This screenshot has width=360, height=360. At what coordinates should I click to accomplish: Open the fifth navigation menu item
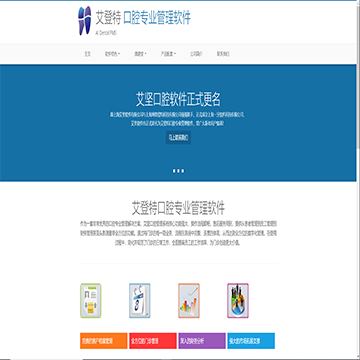coord(196,54)
